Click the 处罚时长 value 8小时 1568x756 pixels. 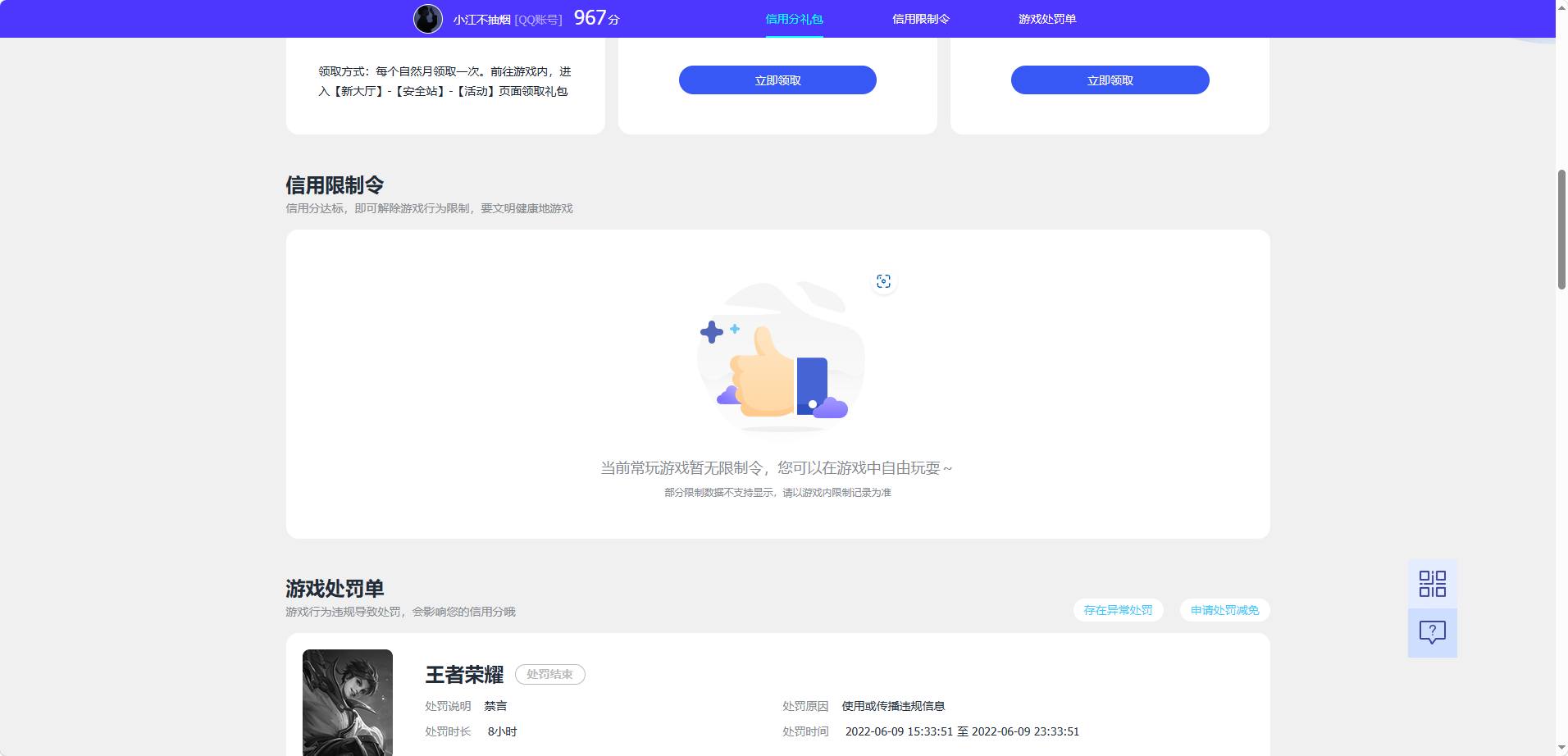(x=502, y=731)
